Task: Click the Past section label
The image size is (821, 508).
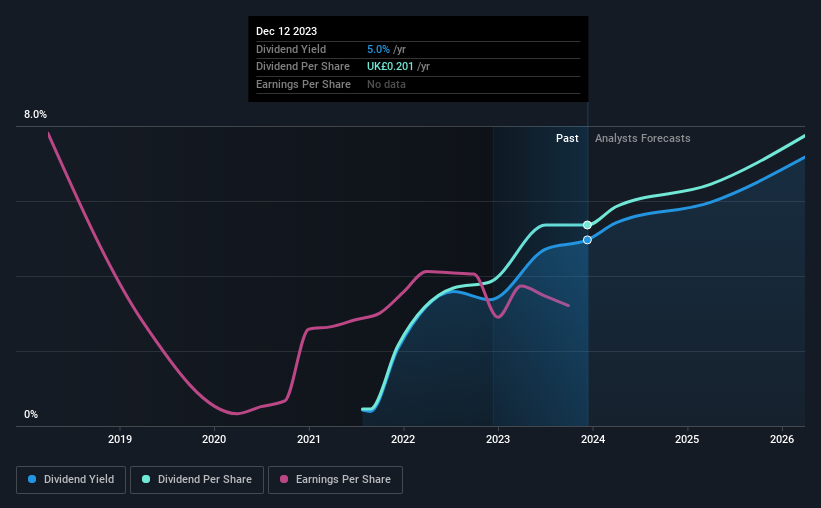Action: pyautogui.click(x=567, y=138)
